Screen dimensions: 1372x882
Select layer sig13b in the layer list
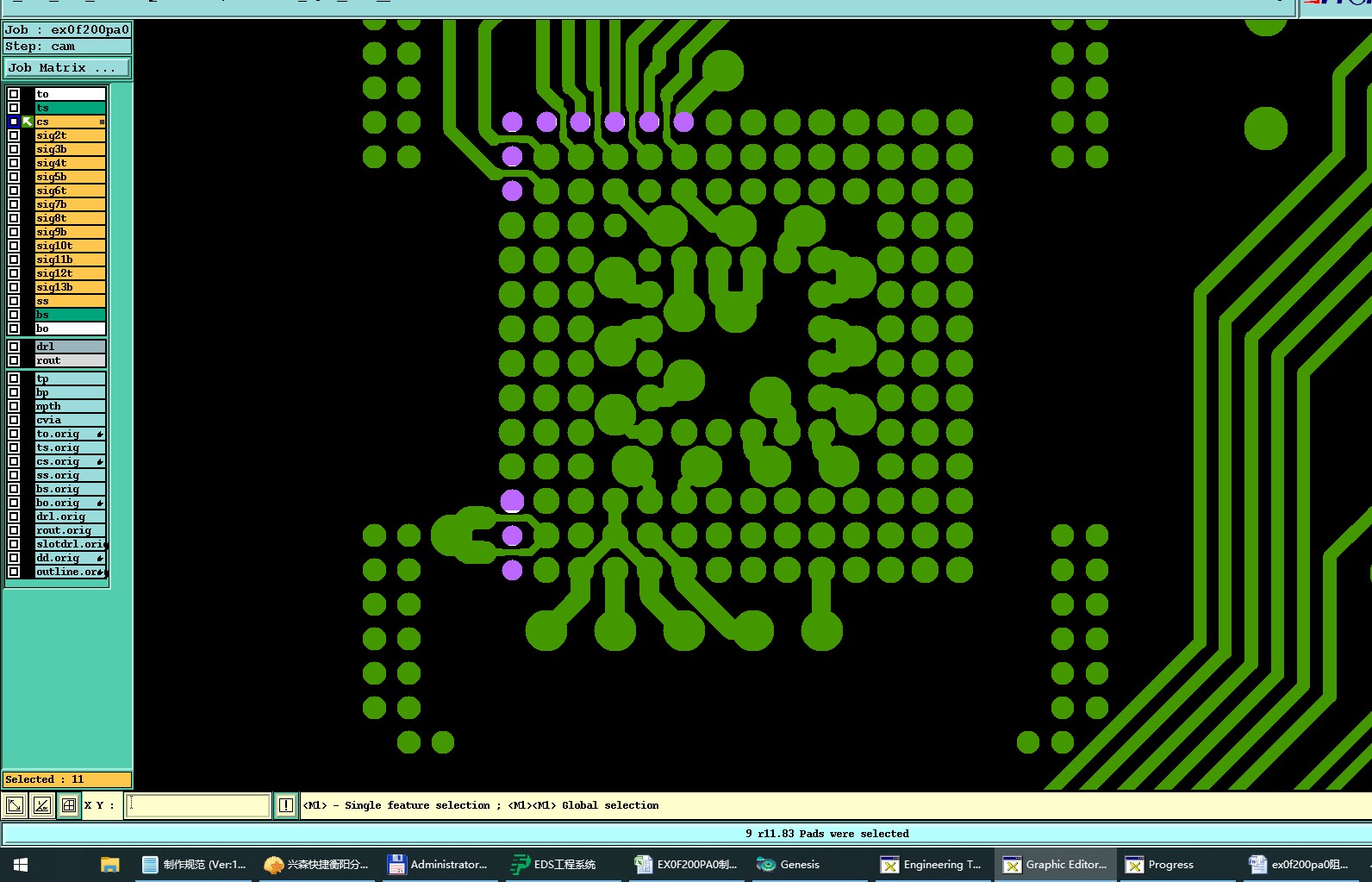coord(70,287)
